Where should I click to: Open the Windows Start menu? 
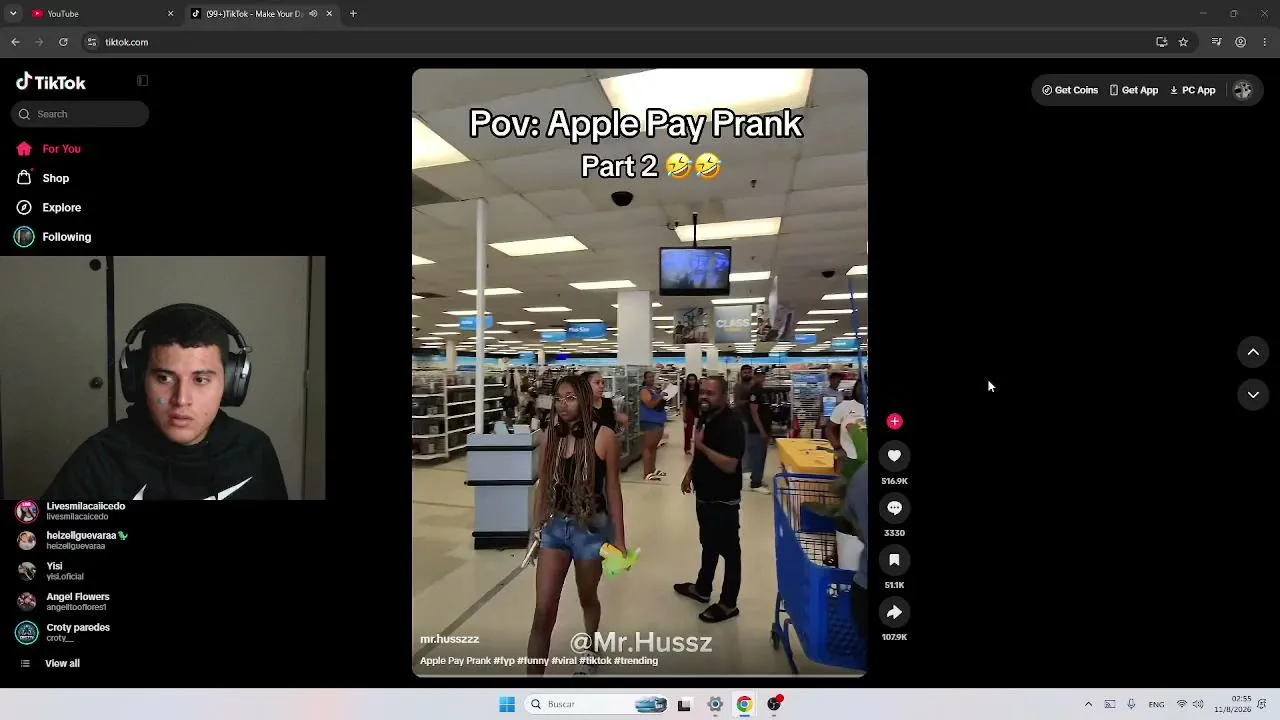point(507,704)
